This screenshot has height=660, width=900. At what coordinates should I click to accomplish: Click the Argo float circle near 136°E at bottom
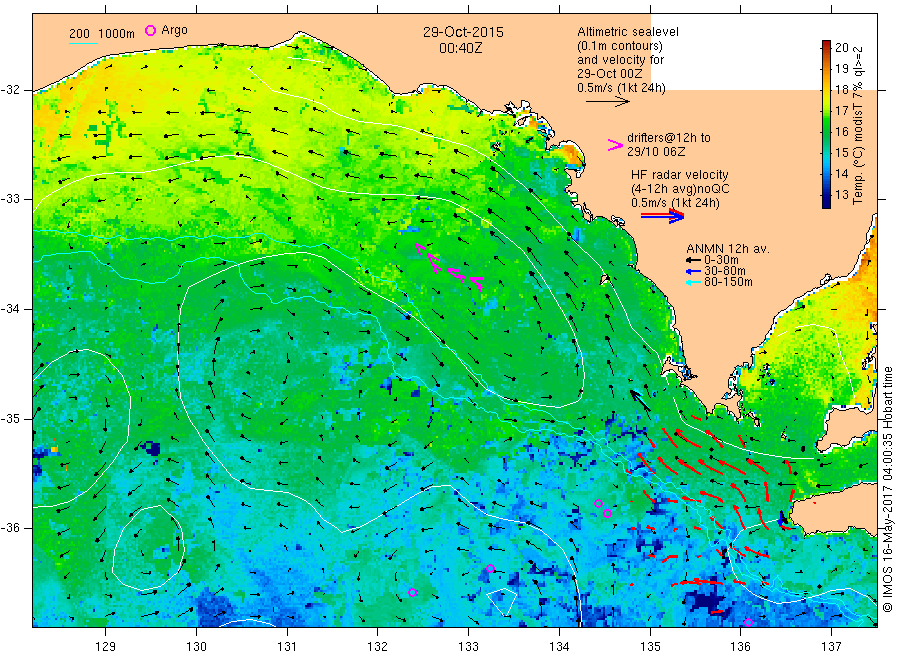[748, 623]
